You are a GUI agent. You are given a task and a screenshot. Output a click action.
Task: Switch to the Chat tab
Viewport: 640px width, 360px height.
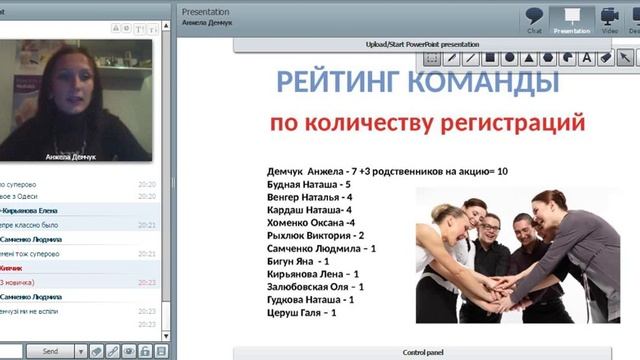click(534, 20)
